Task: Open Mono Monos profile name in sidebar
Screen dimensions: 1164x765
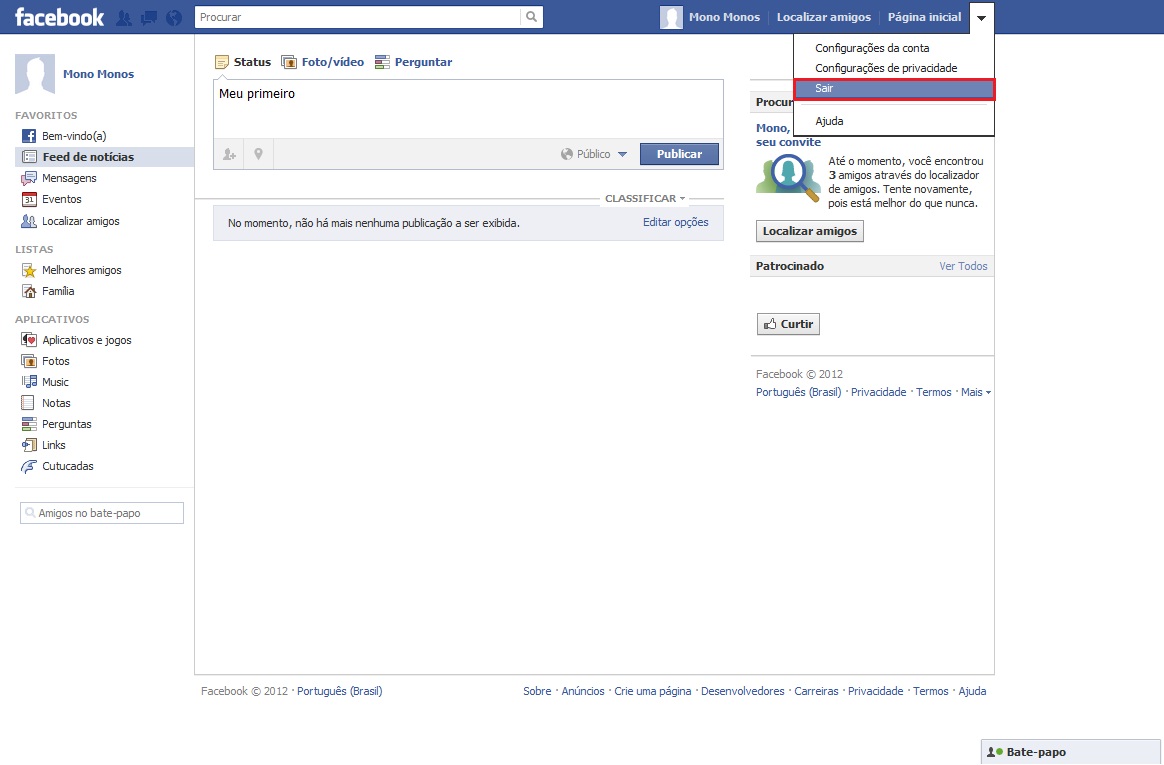Action: click(99, 74)
